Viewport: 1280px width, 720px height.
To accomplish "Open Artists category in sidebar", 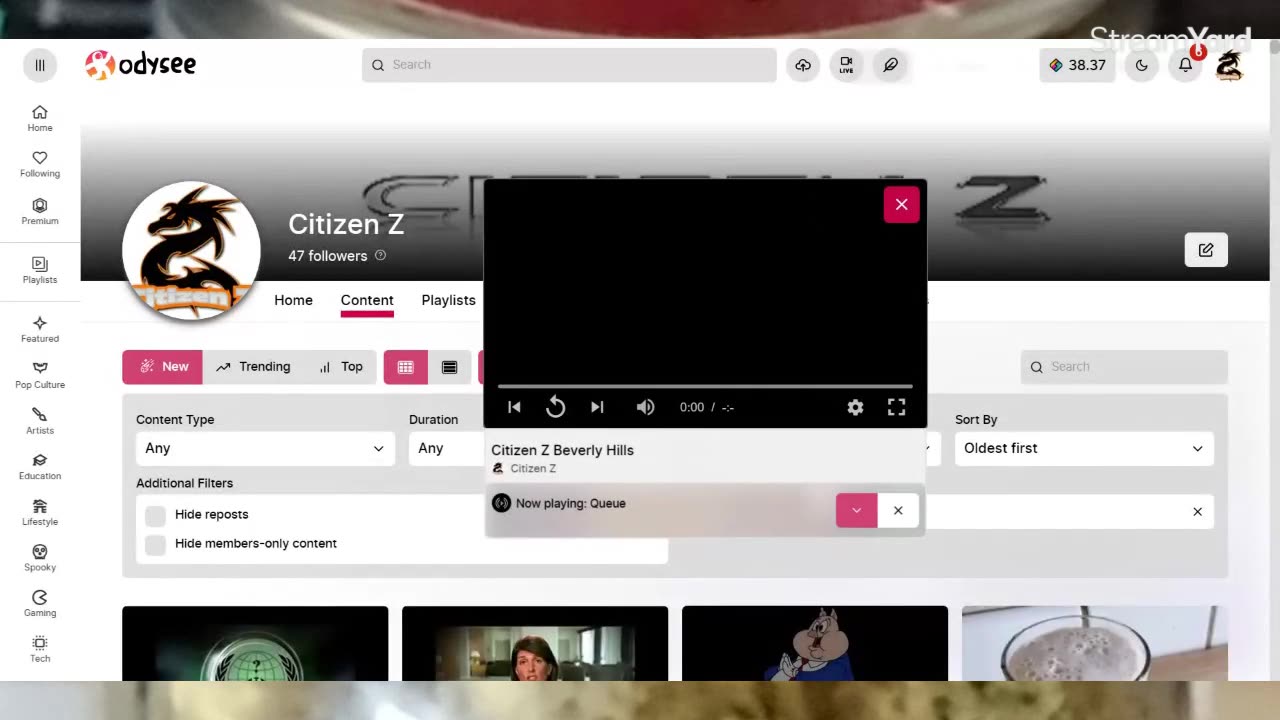I will tap(40, 422).
